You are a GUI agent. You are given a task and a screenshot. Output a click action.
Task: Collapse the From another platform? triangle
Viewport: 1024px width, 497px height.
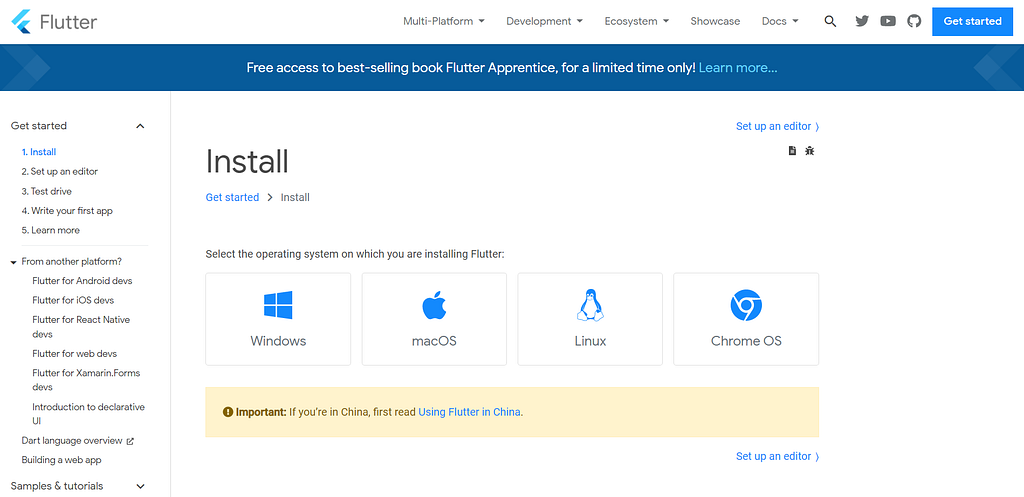pos(14,262)
